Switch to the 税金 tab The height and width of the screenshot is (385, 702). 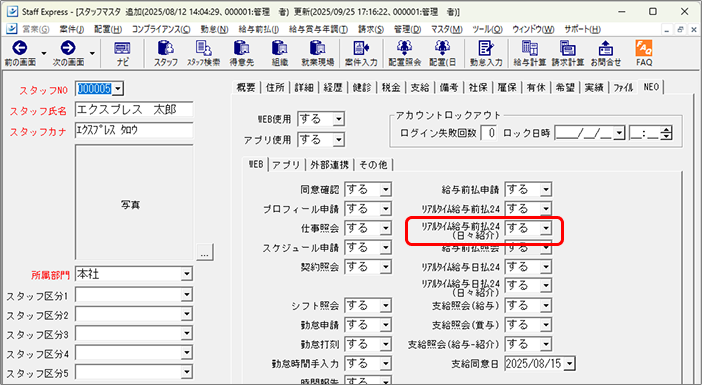391,88
